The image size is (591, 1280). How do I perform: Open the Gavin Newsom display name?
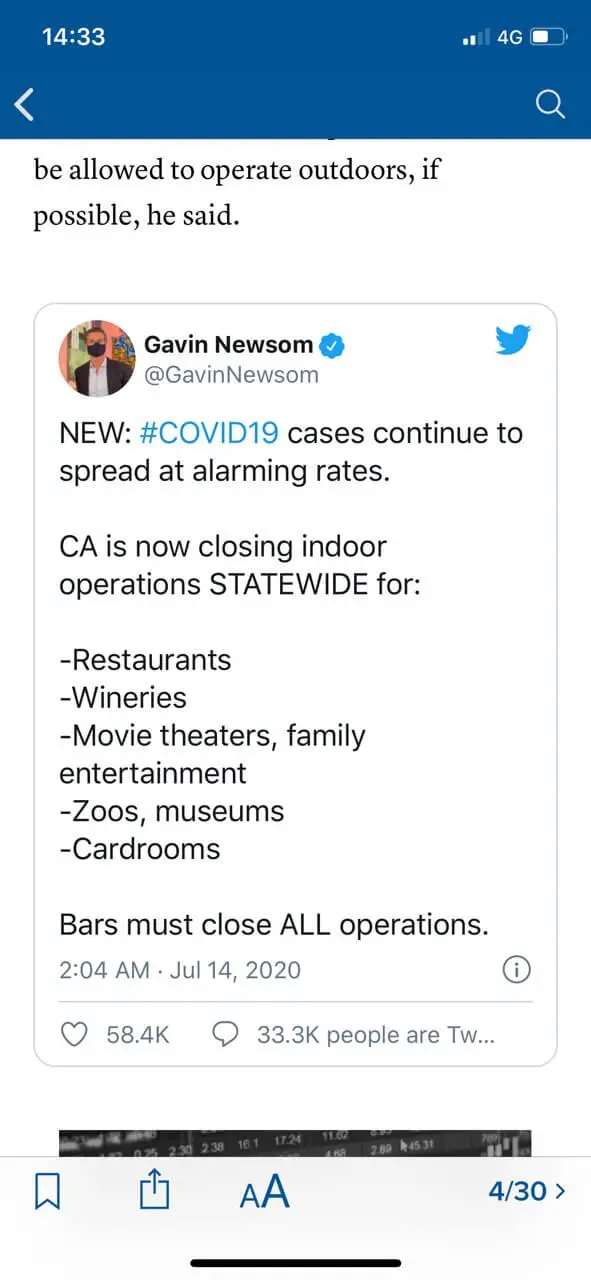229,345
